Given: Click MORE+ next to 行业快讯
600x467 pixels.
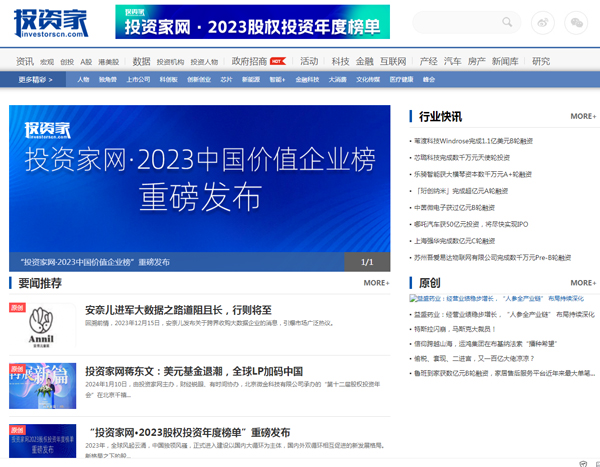Looking at the screenshot, I should click(583, 116).
